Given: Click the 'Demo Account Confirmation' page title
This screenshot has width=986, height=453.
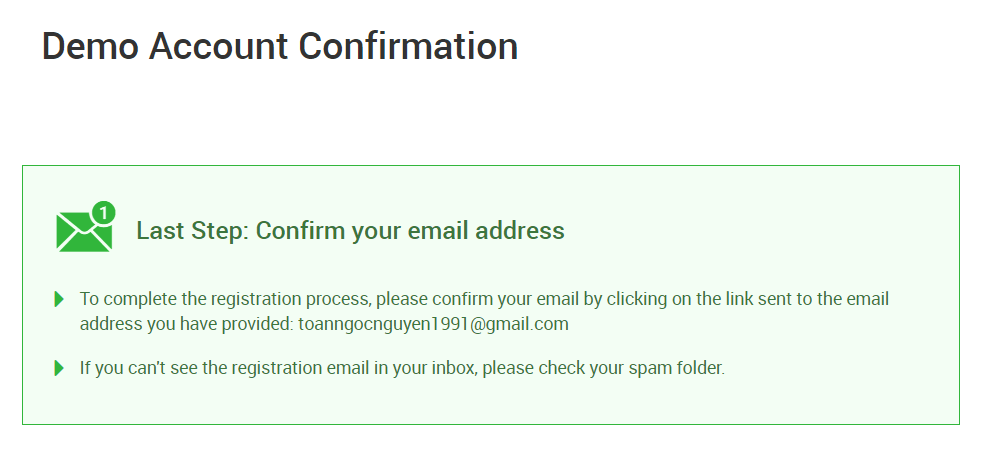Looking at the screenshot, I should pyautogui.click(x=280, y=46).
